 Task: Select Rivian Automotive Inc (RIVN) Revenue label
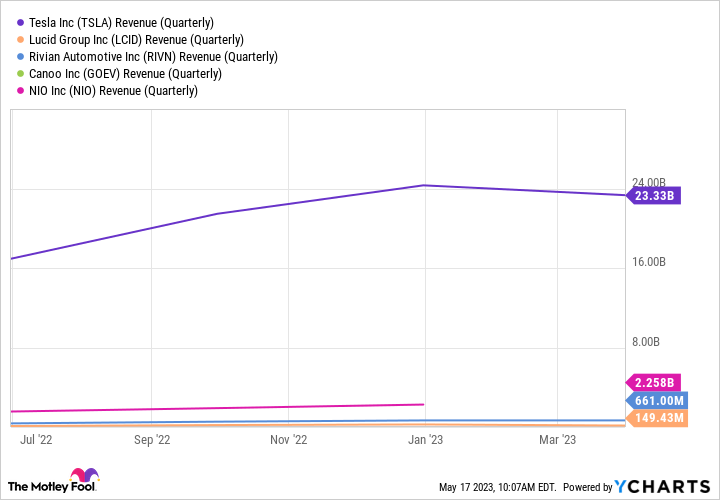pyautogui.click(x=153, y=57)
